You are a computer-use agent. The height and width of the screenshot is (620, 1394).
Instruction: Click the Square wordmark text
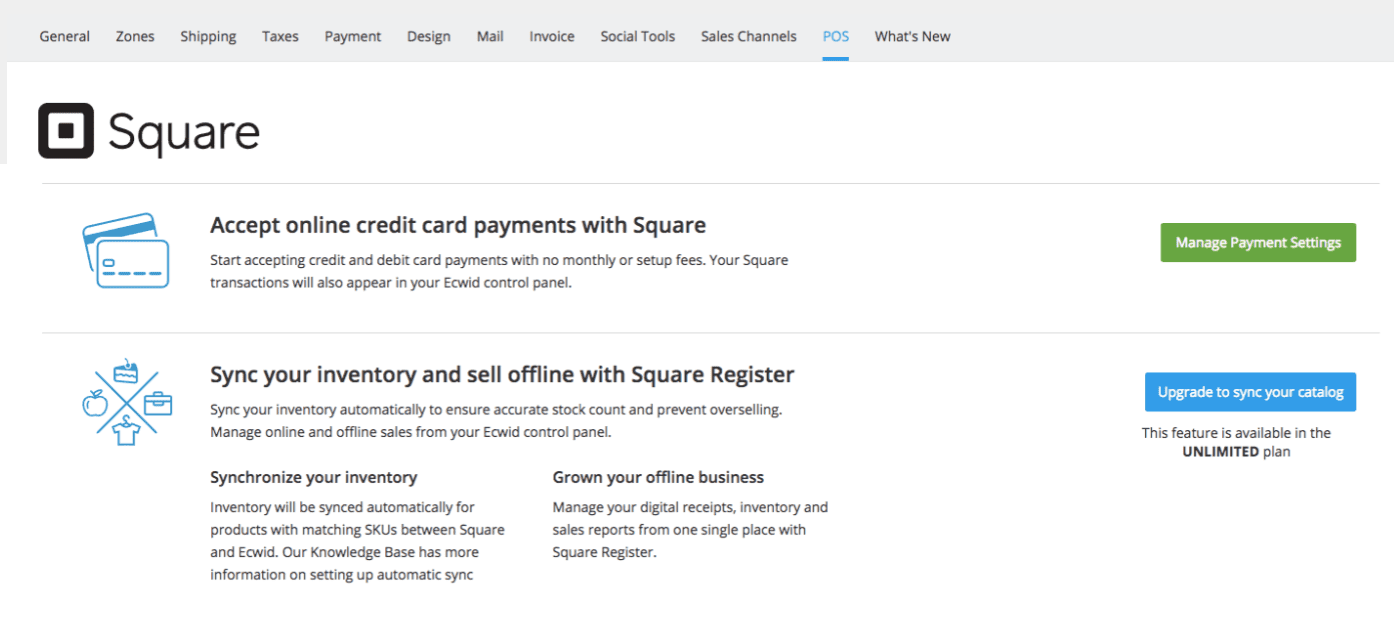(x=184, y=133)
